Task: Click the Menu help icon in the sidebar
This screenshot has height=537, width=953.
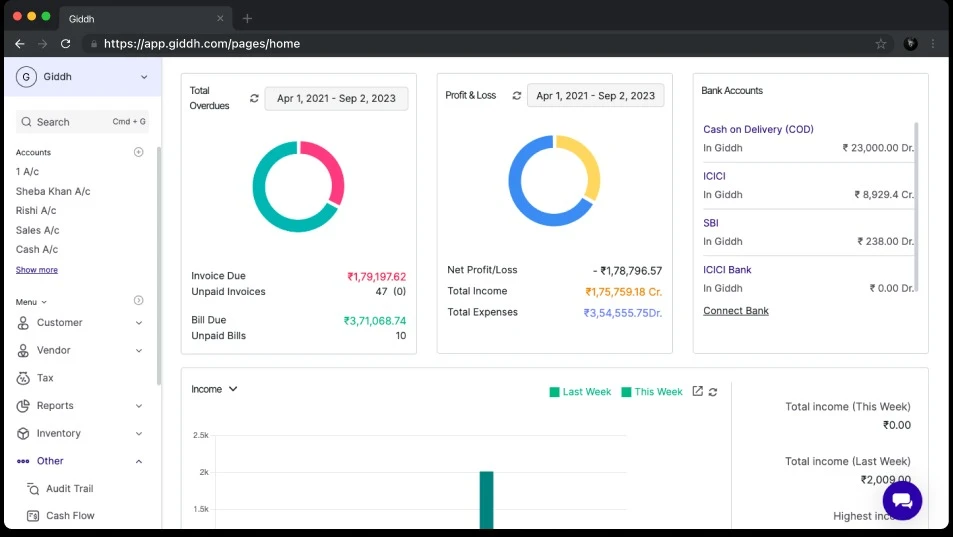Action: click(139, 301)
